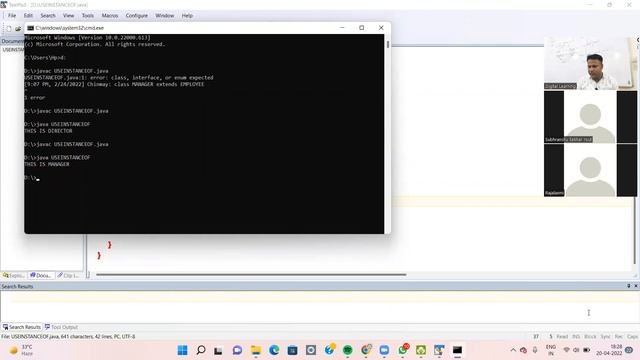Click the Rajalaxmi participant tile
Screen dimensions: 640x360
click(590, 170)
